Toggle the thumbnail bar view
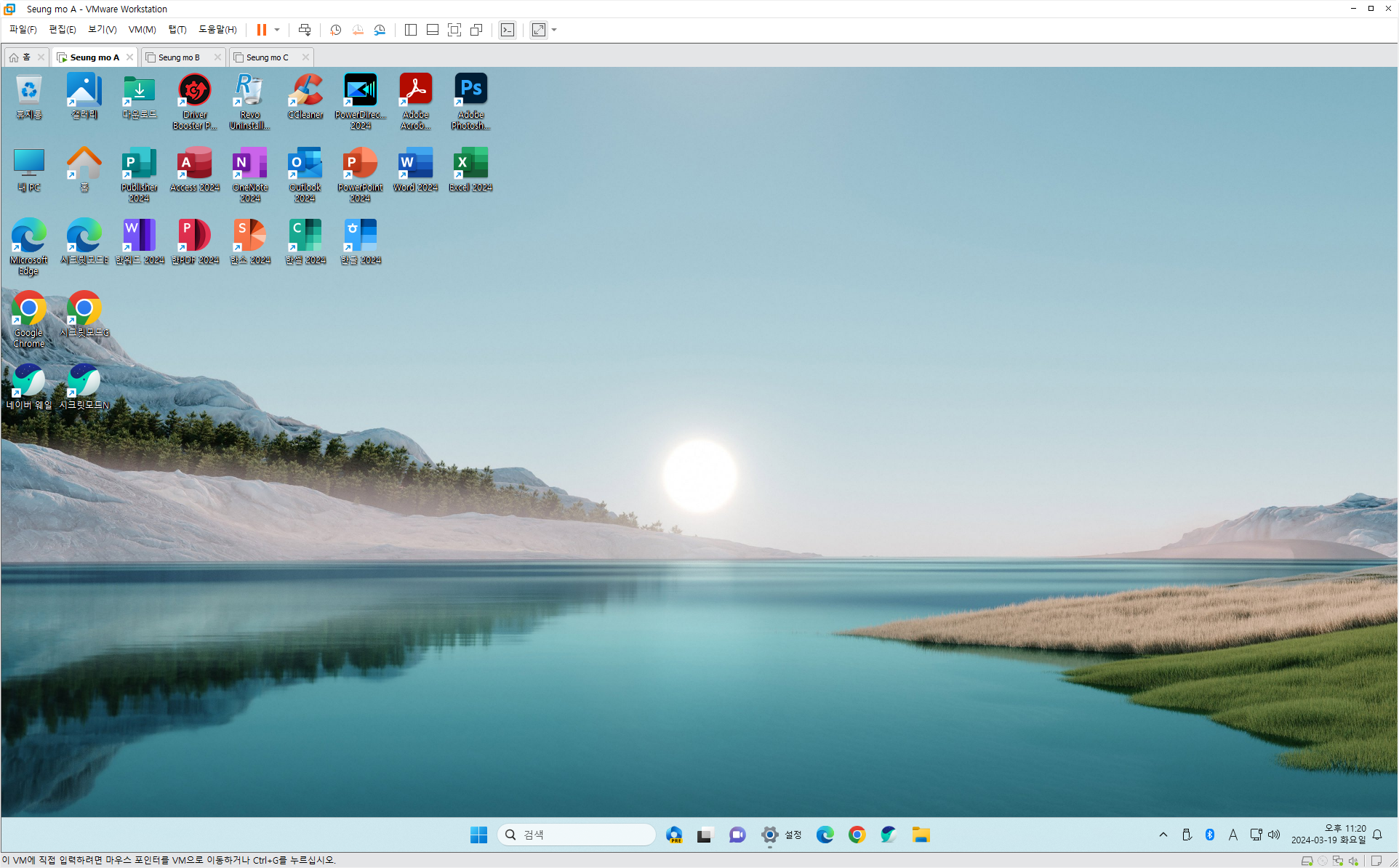 coord(433,30)
